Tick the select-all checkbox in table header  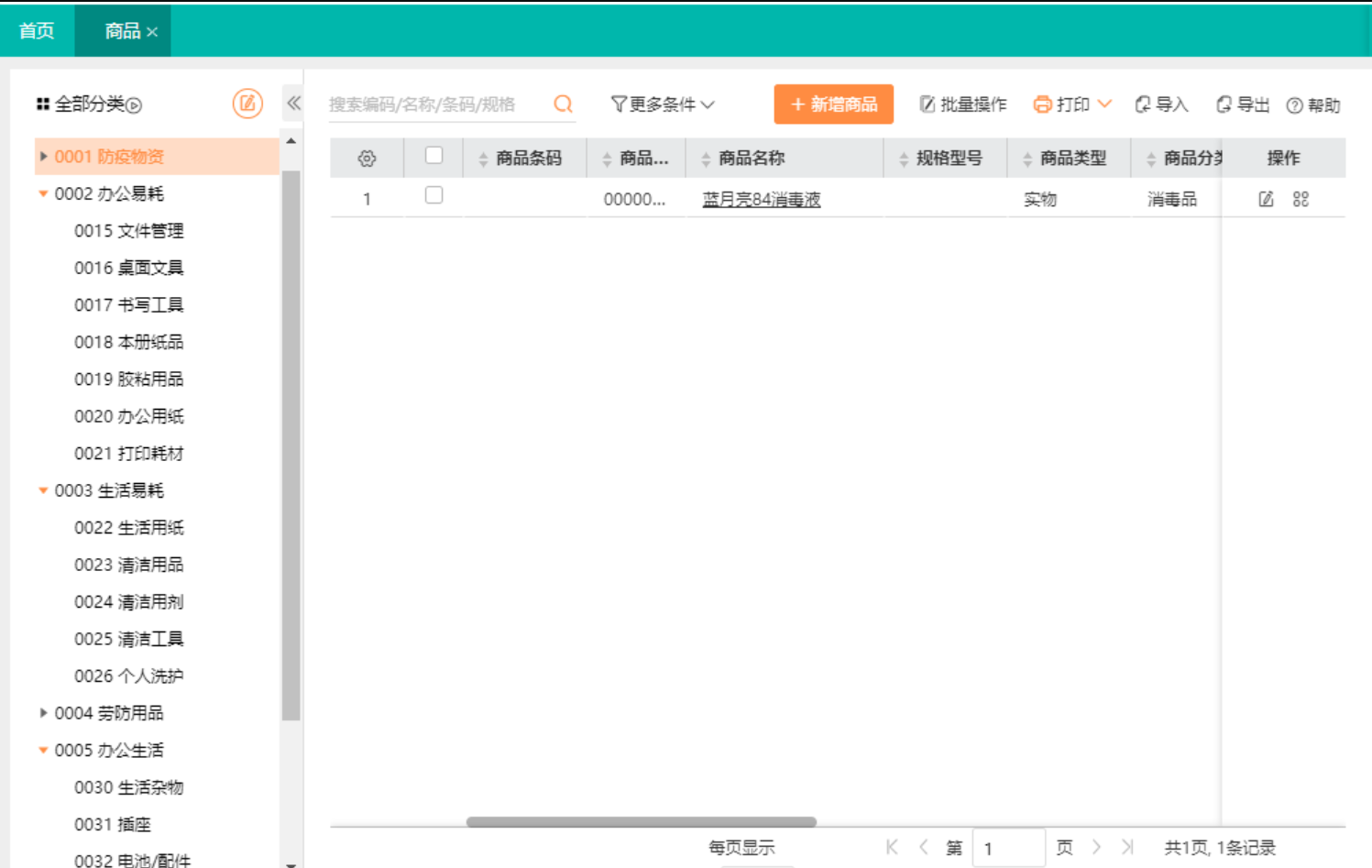point(434,156)
